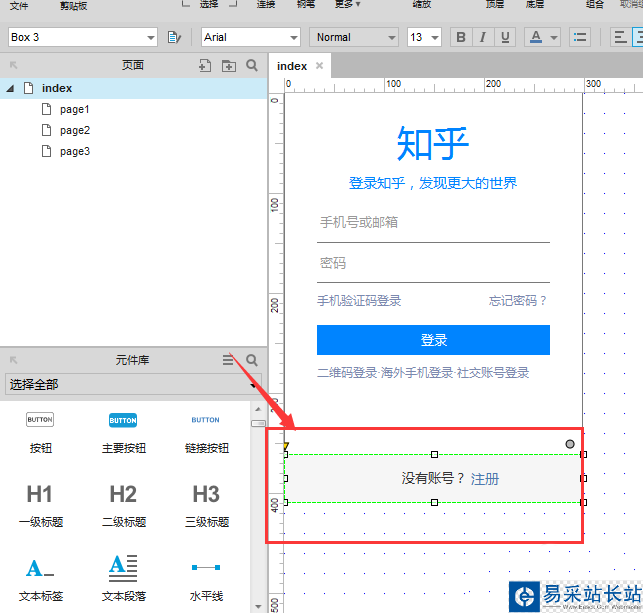Toggle bold text formatting
643x613 pixels.
click(461, 37)
